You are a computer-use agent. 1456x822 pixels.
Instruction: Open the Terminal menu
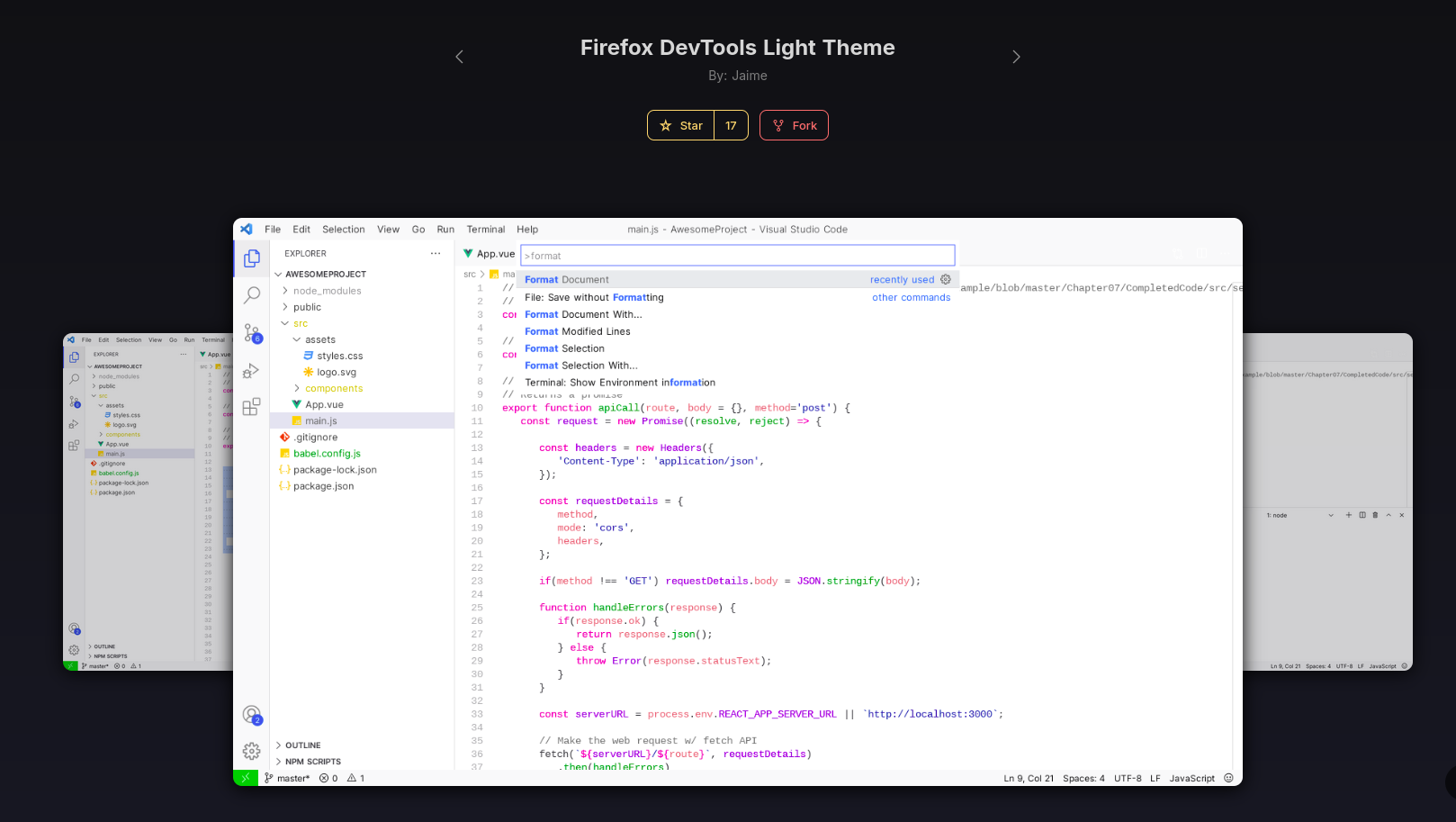[485, 230]
